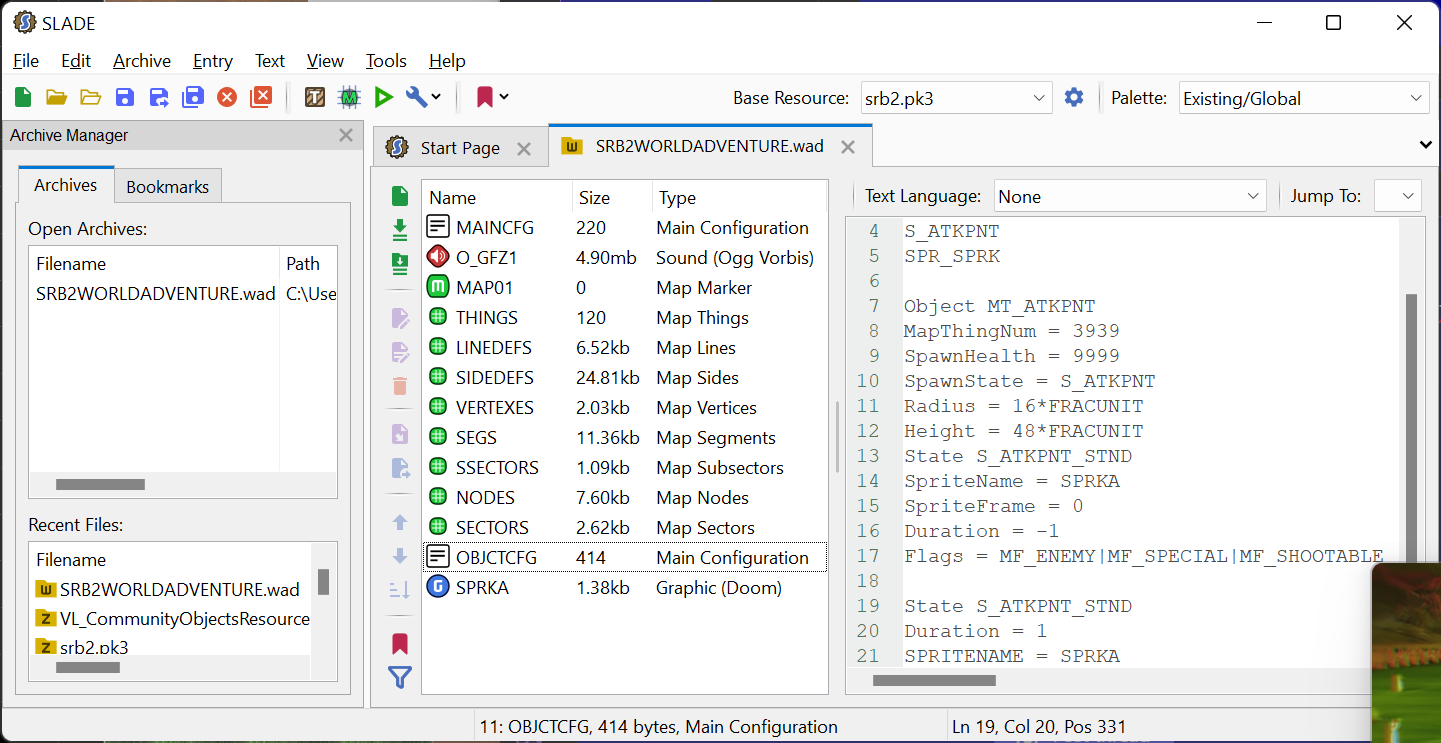The image size is (1441, 743).
Task: Select the THINGS entry
Action: [625, 318]
